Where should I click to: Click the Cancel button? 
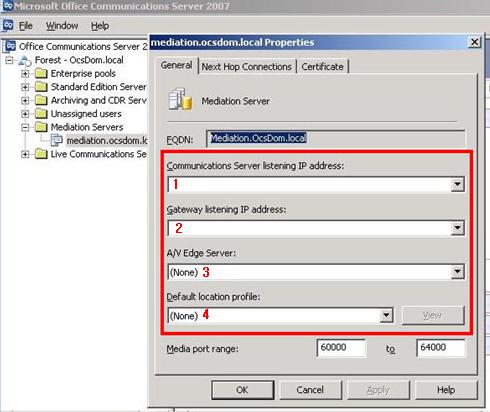[310, 390]
